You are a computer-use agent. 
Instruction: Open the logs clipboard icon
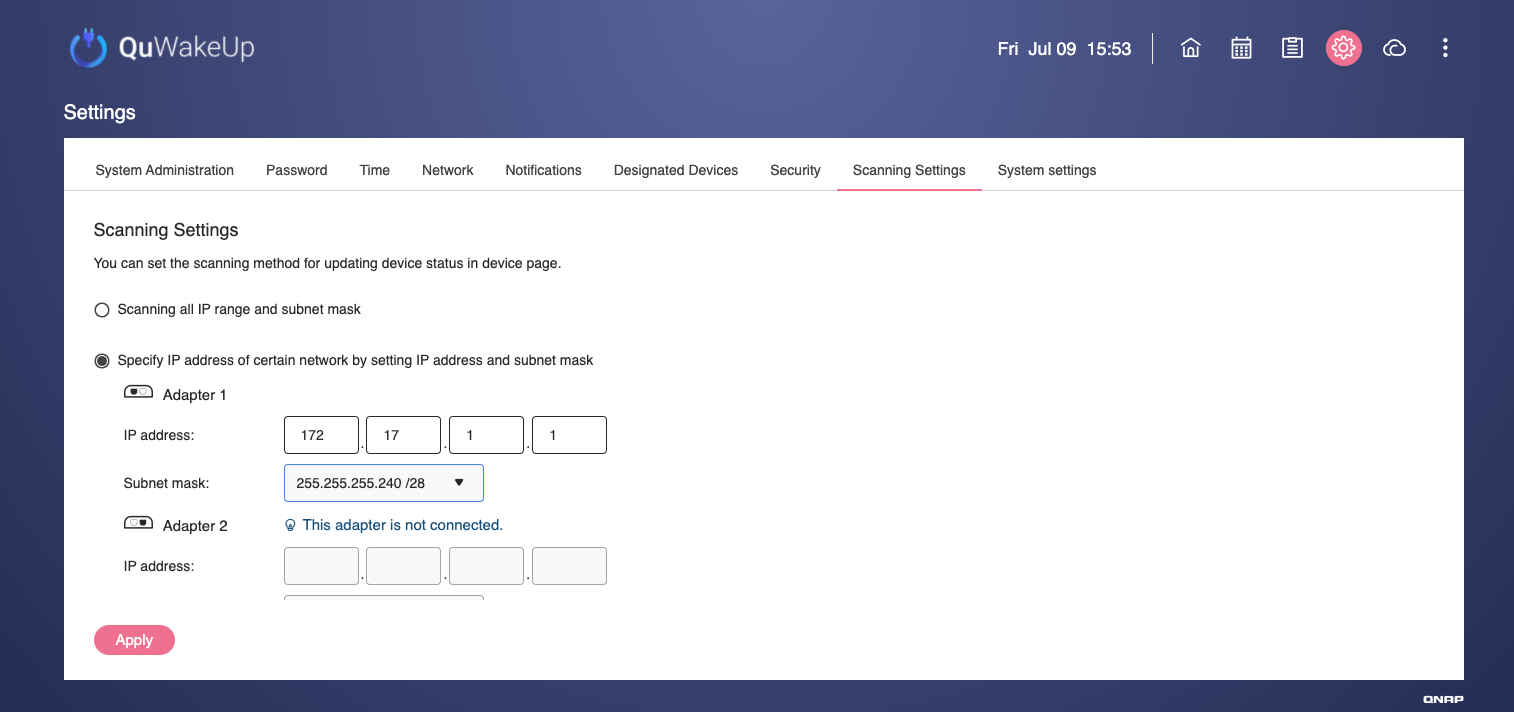[1292, 48]
